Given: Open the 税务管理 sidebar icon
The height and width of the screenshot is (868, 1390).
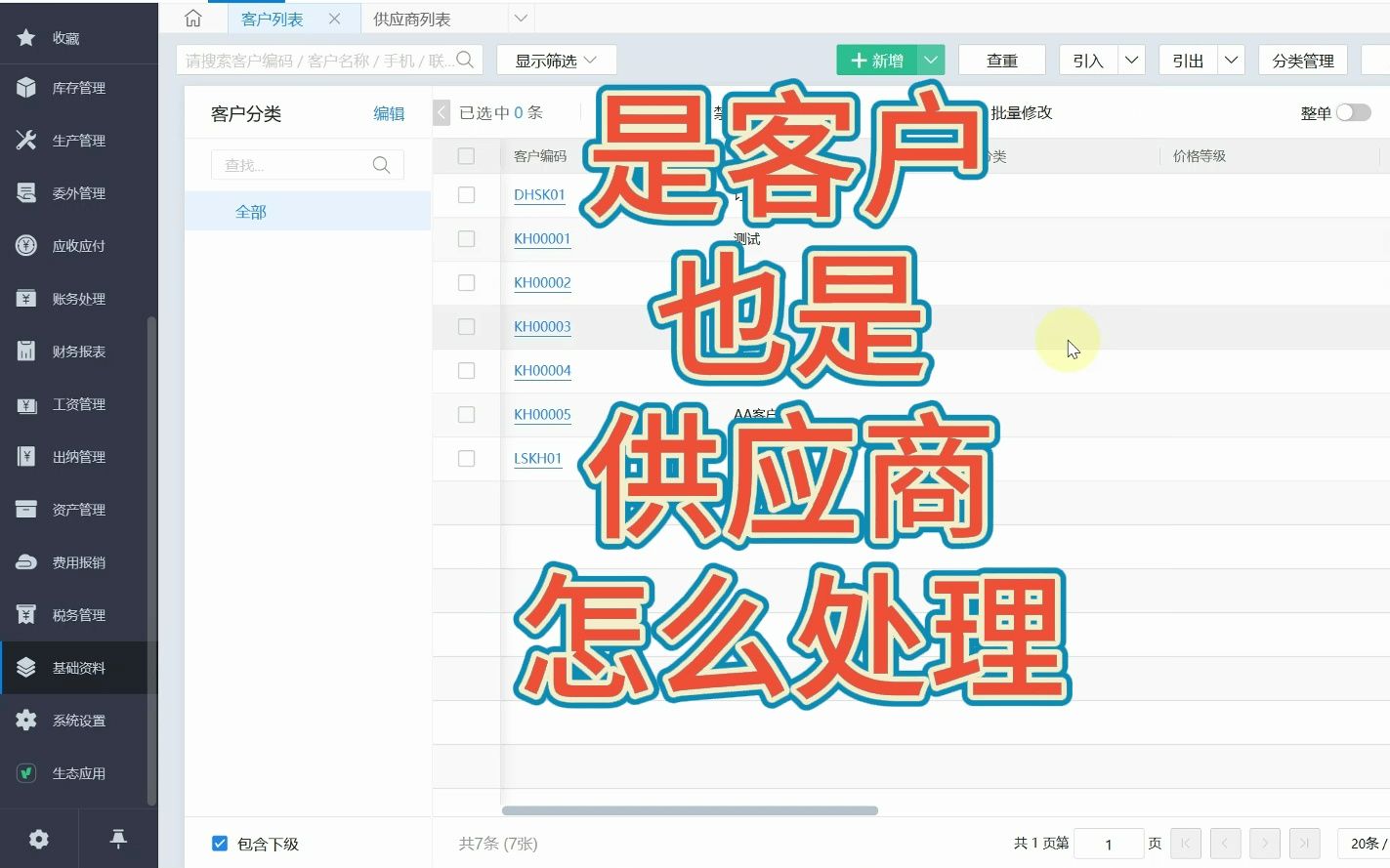Looking at the screenshot, I should pos(26,615).
